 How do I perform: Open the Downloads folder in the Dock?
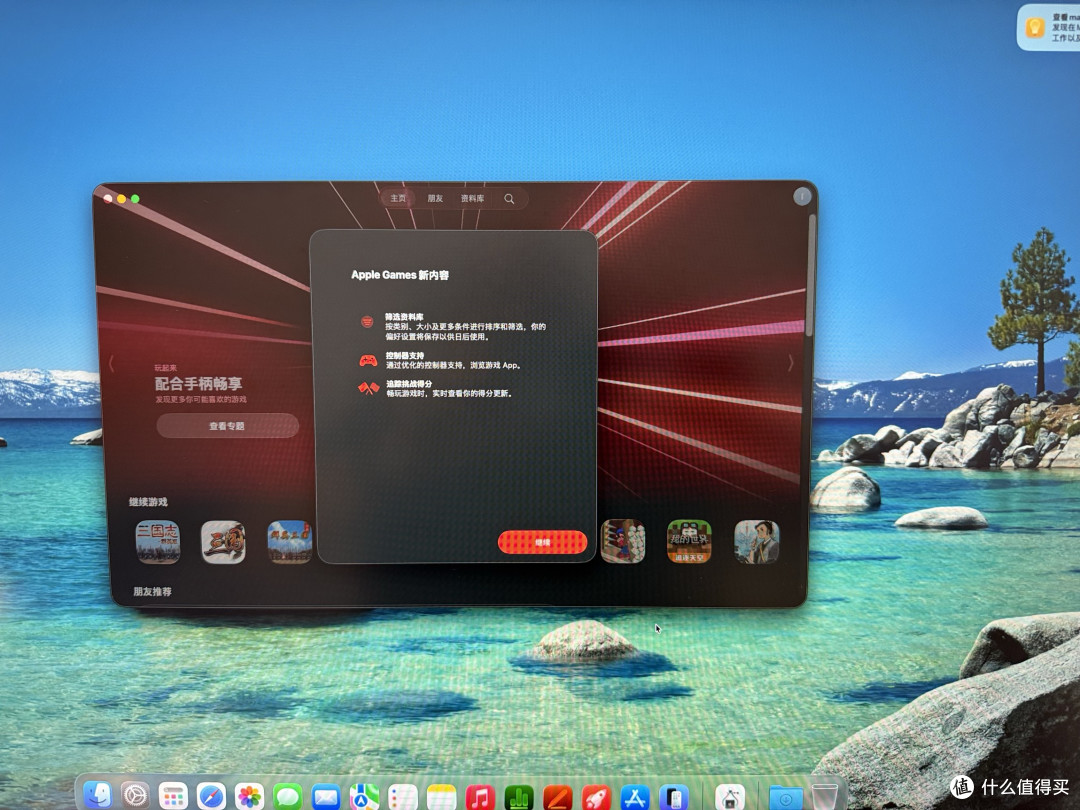[785, 798]
